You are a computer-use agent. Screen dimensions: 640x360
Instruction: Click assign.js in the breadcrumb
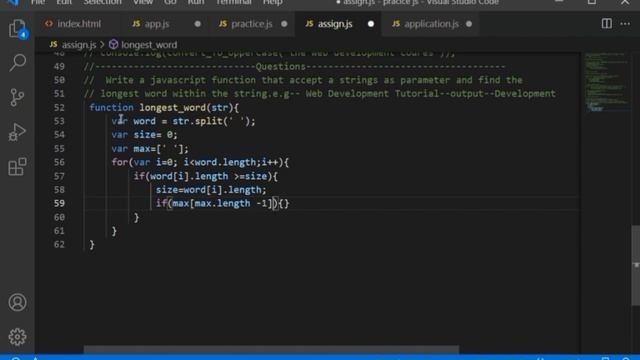[79, 44]
